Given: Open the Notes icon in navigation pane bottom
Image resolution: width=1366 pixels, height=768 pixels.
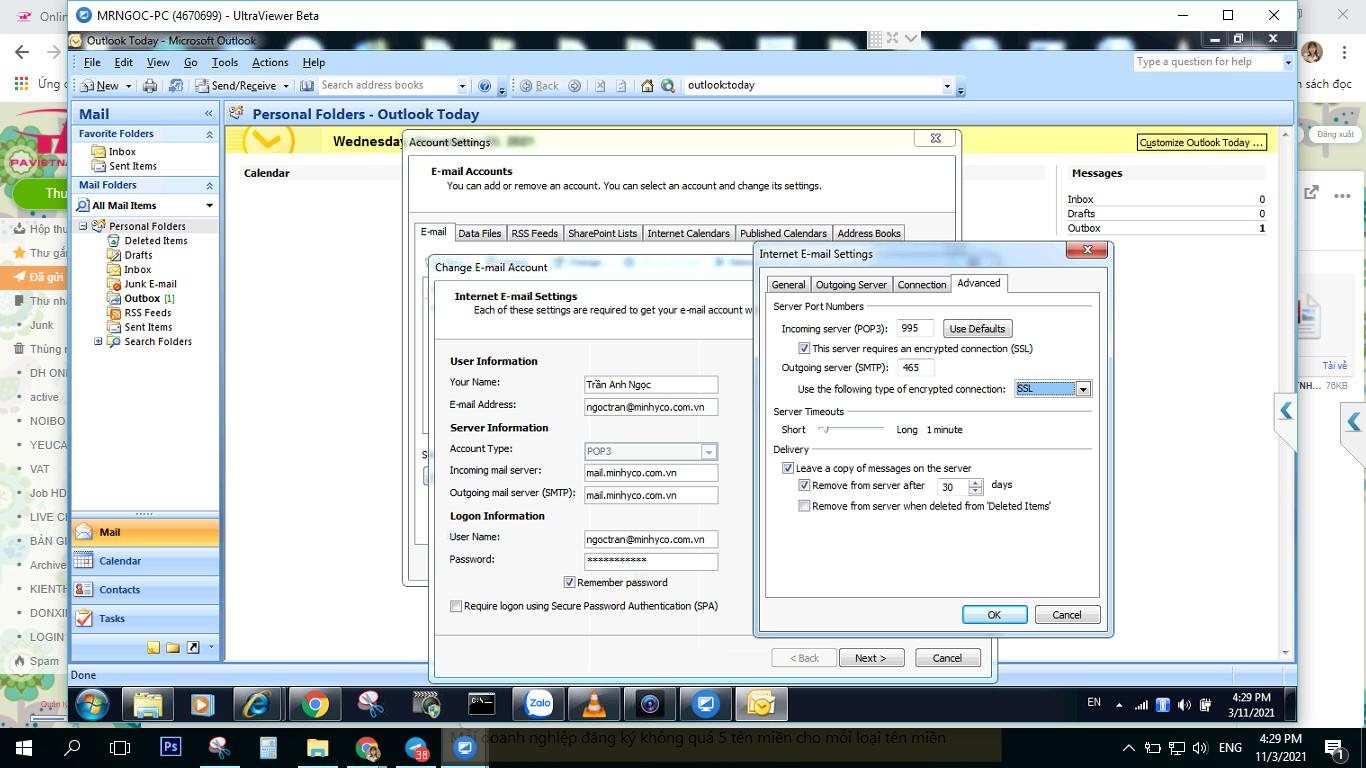Looking at the screenshot, I should [x=153, y=648].
